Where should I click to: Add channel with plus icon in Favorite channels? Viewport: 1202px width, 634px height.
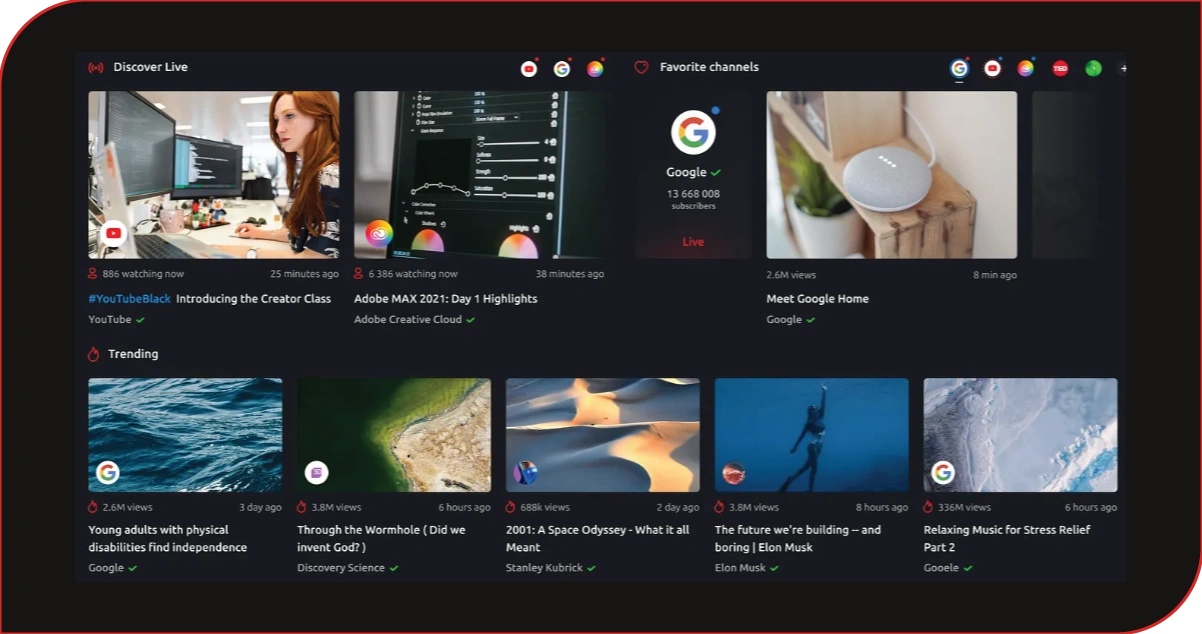(1123, 68)
